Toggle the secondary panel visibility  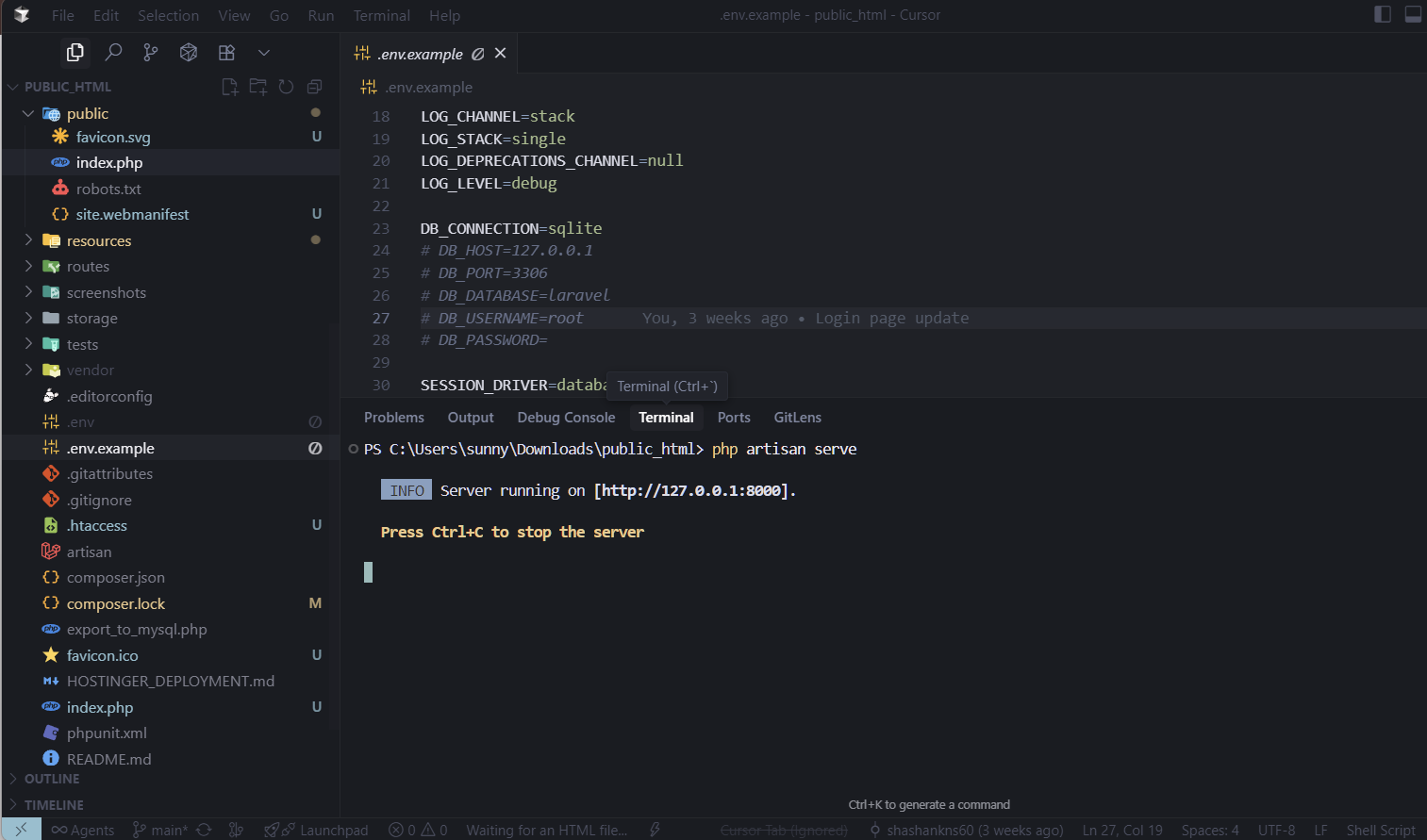[x=1412, y=14]
